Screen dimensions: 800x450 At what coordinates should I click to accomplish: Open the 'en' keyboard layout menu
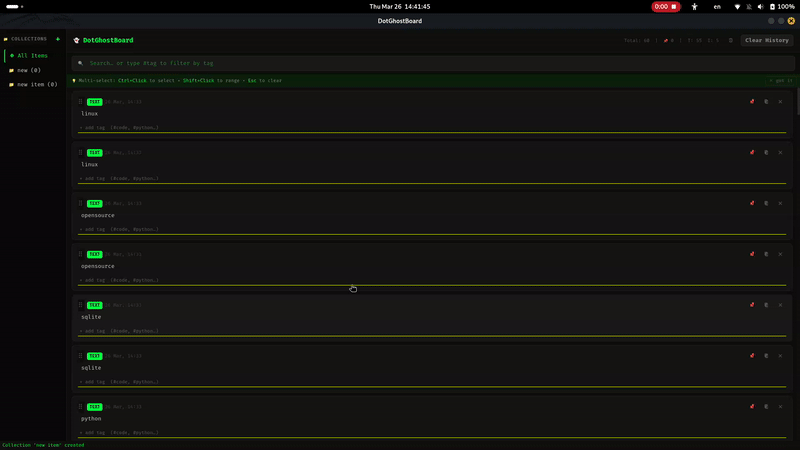(x=717, y=7)
